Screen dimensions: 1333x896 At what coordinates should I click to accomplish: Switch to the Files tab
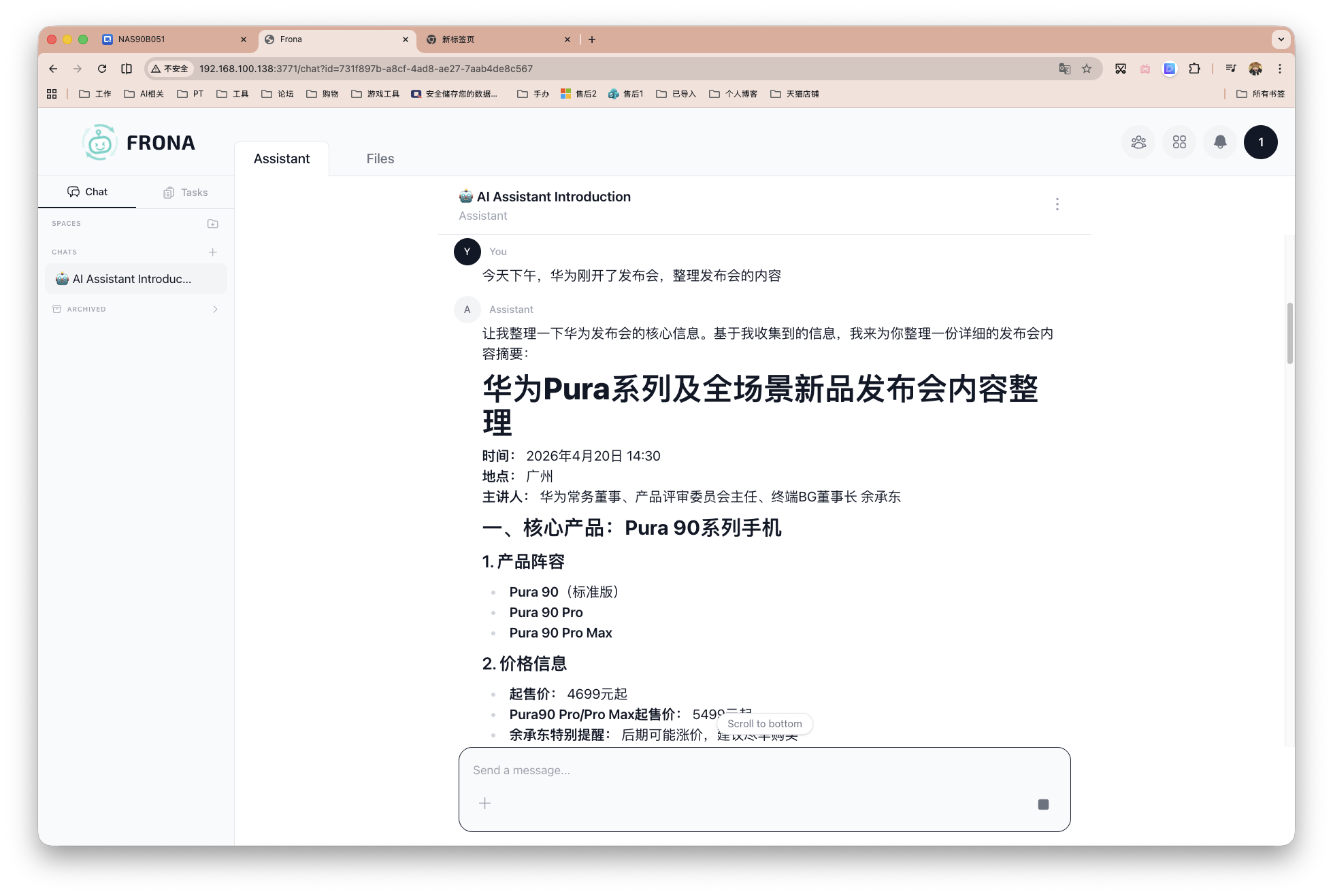pyautogui.click(x=380, y=159)
